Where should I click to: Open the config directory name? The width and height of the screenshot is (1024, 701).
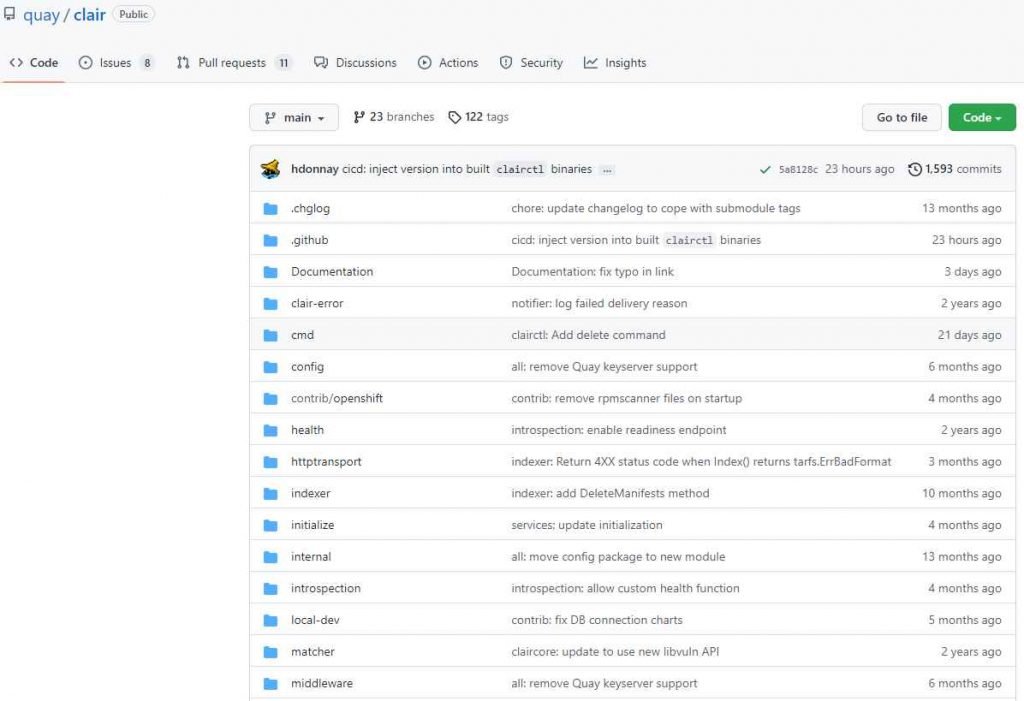click(x=308, y=367)
